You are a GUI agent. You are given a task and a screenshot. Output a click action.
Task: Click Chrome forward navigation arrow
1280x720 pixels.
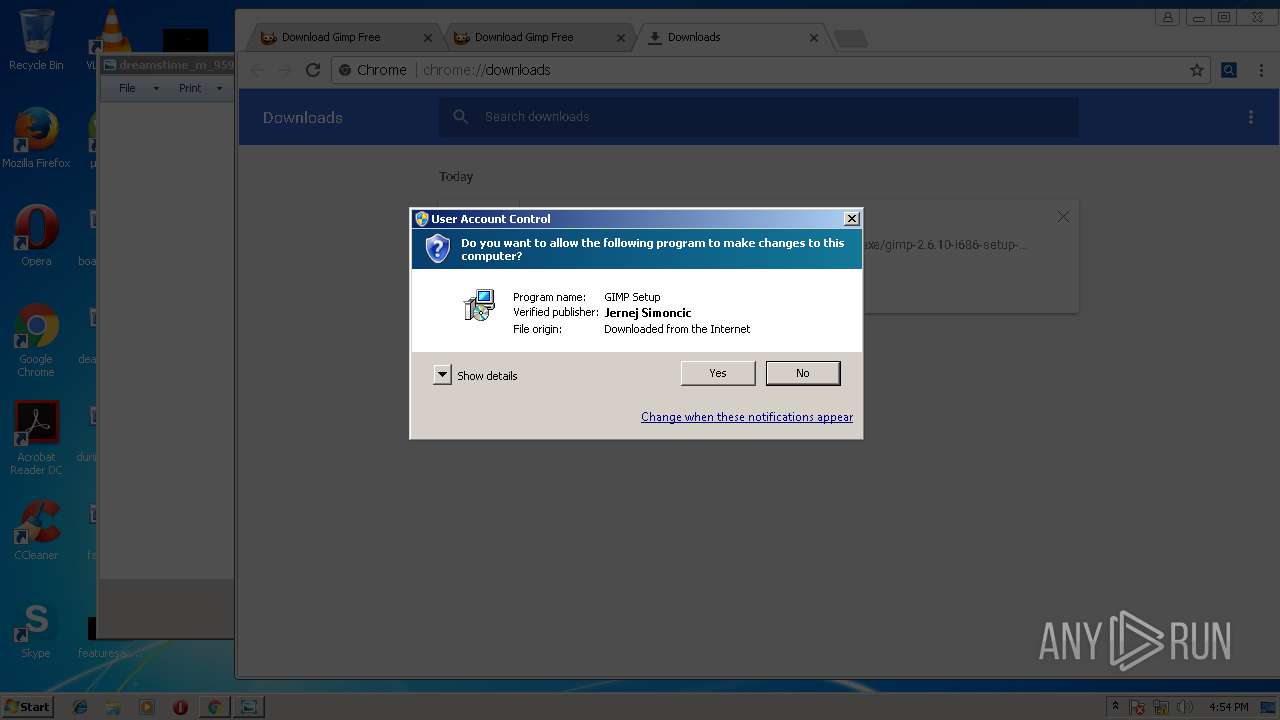pos(285,70)
